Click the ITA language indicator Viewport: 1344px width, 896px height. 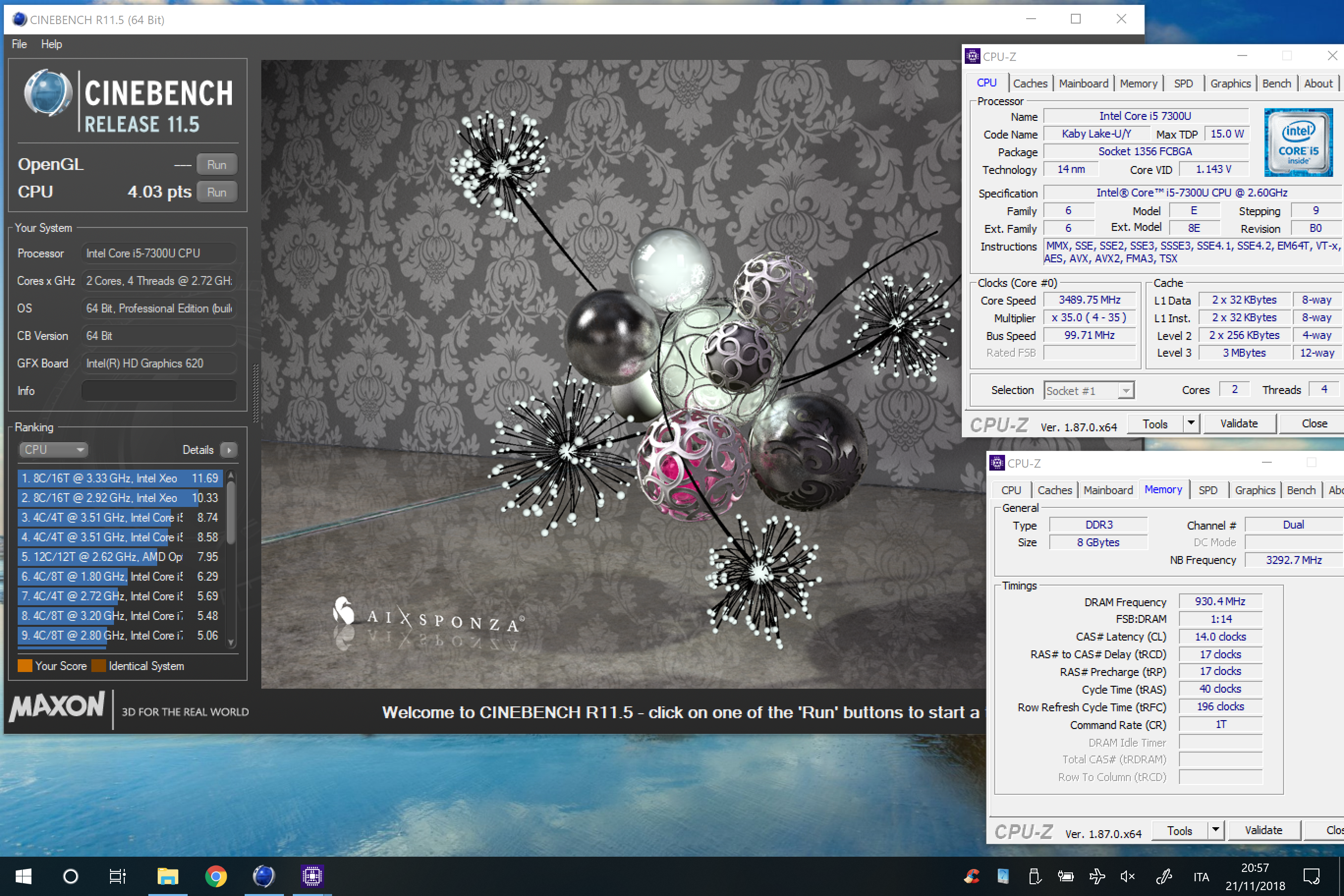click(1201, 876)
